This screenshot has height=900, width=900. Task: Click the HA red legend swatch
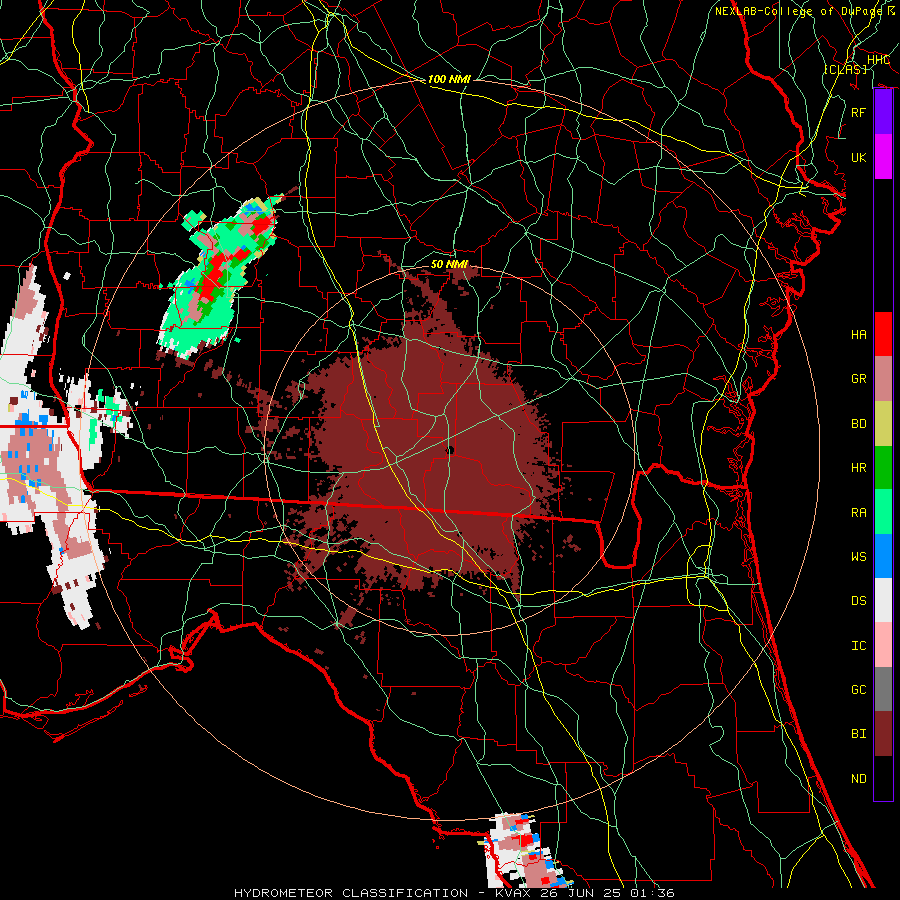click(883, 334)
